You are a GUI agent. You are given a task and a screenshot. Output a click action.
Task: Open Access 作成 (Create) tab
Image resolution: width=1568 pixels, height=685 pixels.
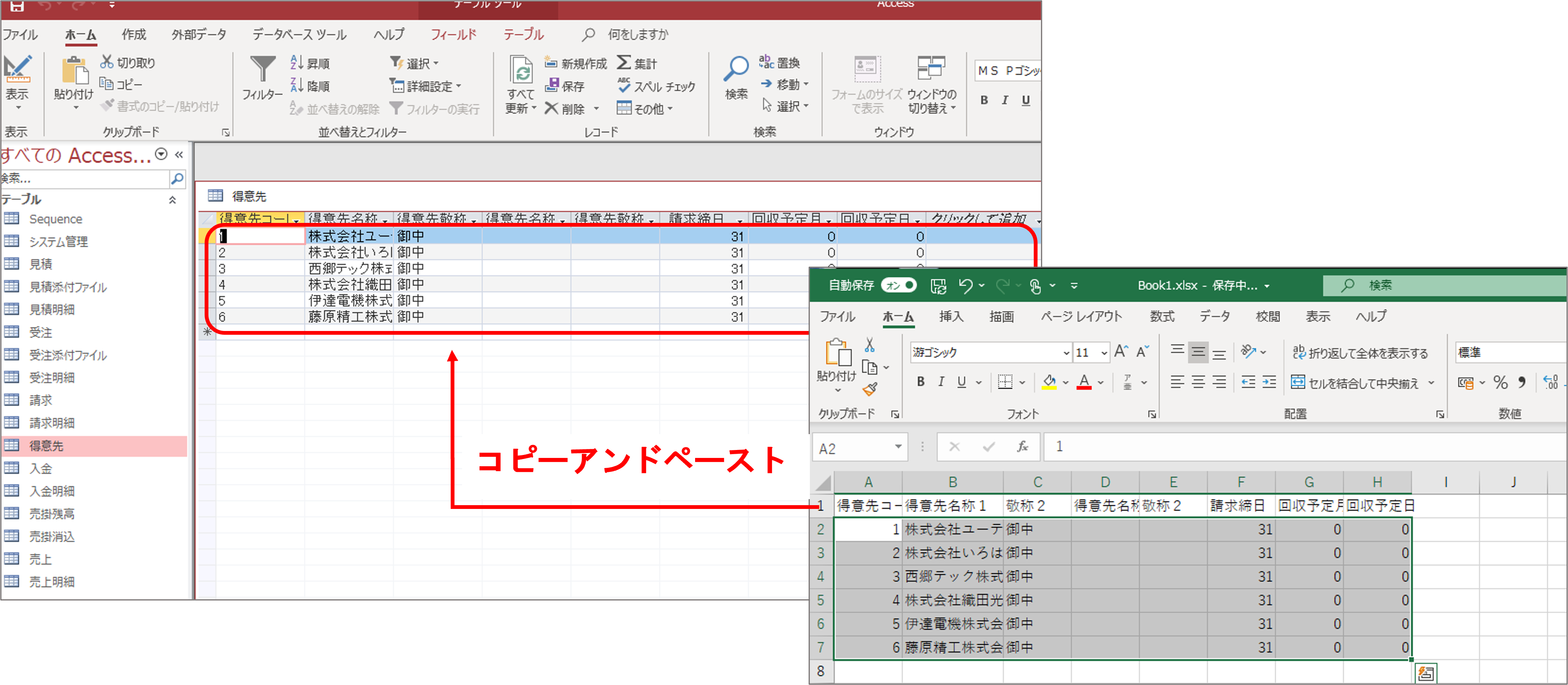point(134,34)
